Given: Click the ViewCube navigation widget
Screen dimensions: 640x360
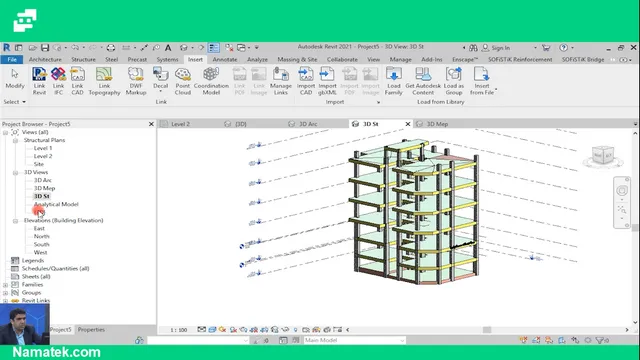Looking at the screenshot, I should point(603,156).
